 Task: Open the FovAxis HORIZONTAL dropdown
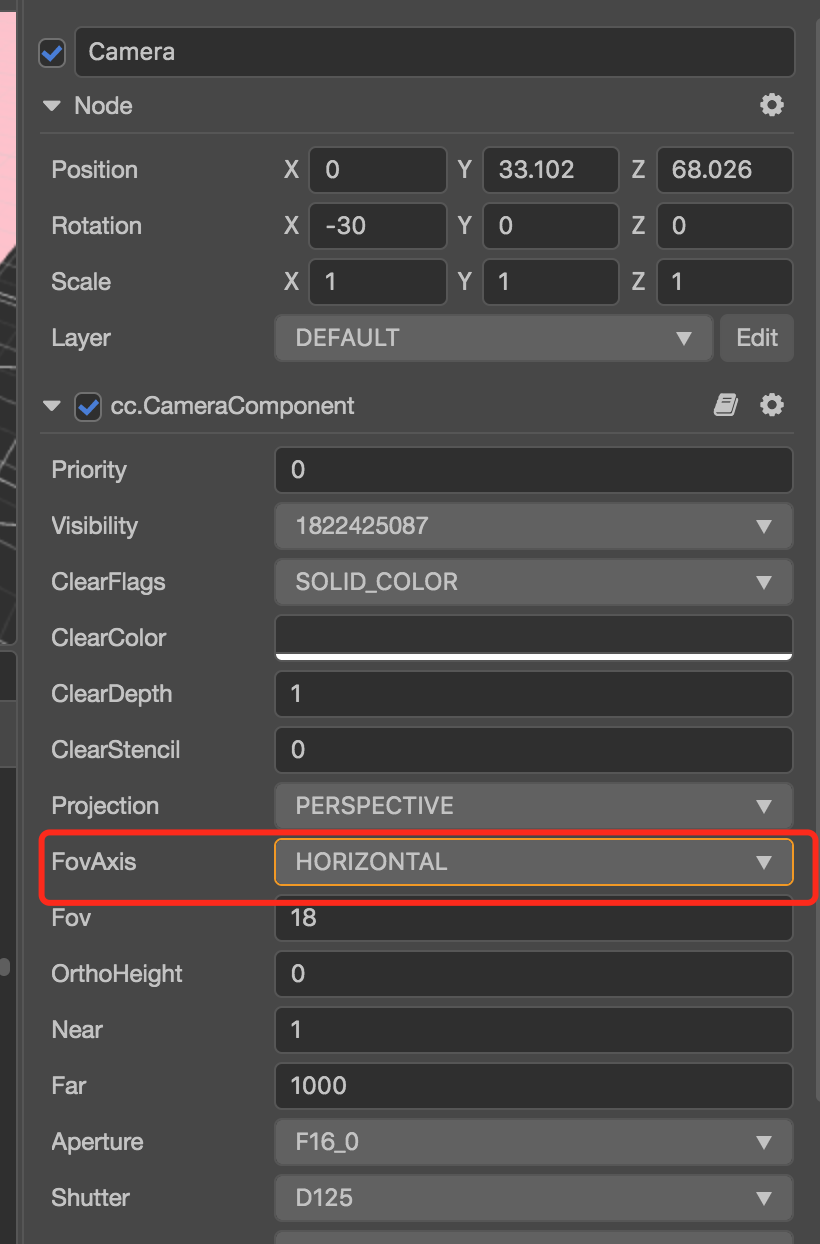tap(533, 862)
